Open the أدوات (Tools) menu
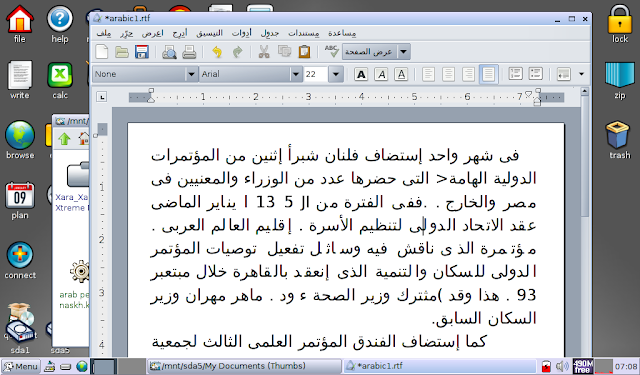 tap(242, 33)
